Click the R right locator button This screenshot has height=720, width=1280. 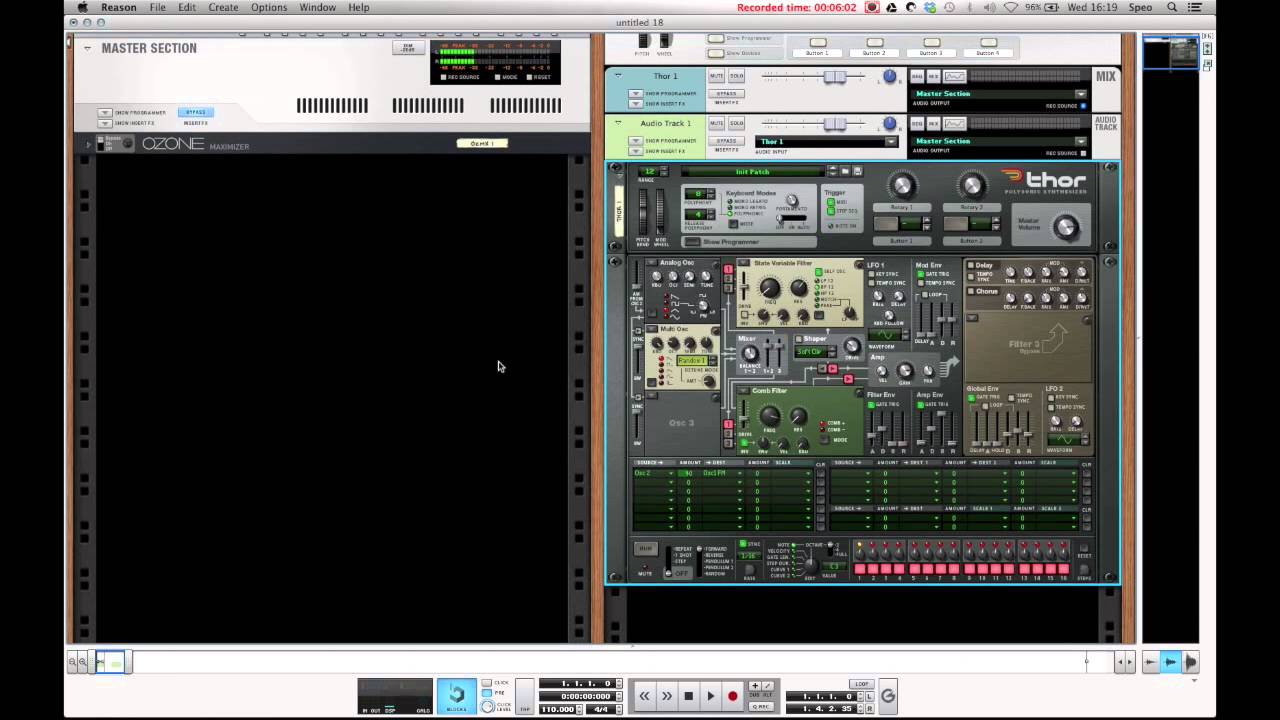click(869, 709)
